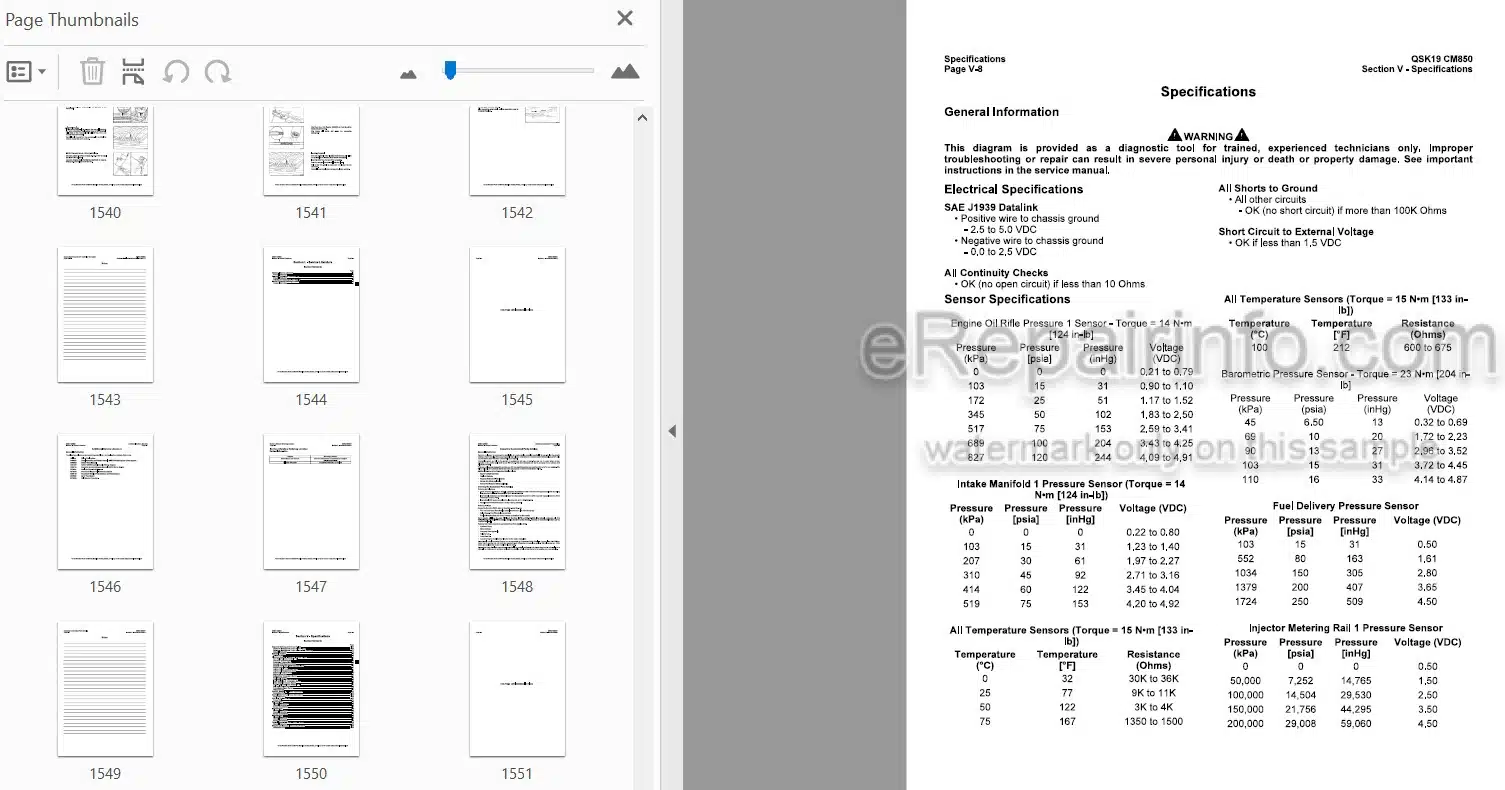1505x790 pixels.
Task: Select page 1546 thumbnail
Action: click(x=105, y=502)
